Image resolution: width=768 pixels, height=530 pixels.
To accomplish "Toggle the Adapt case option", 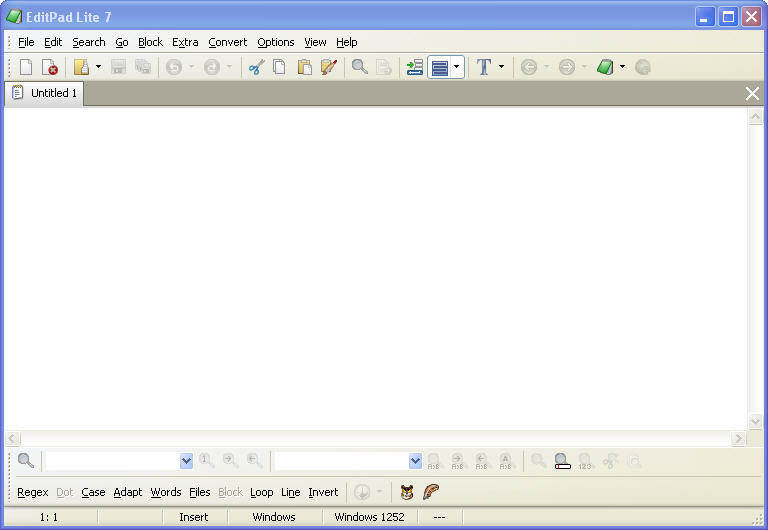I will point(128,492).
